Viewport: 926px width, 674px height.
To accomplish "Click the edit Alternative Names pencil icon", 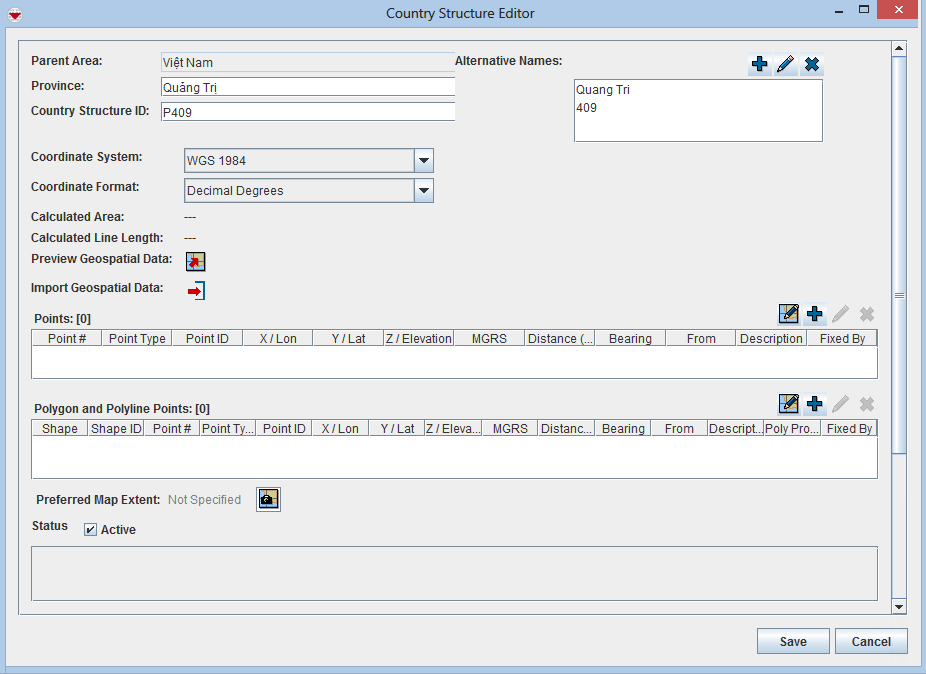I will click(786, 65).
